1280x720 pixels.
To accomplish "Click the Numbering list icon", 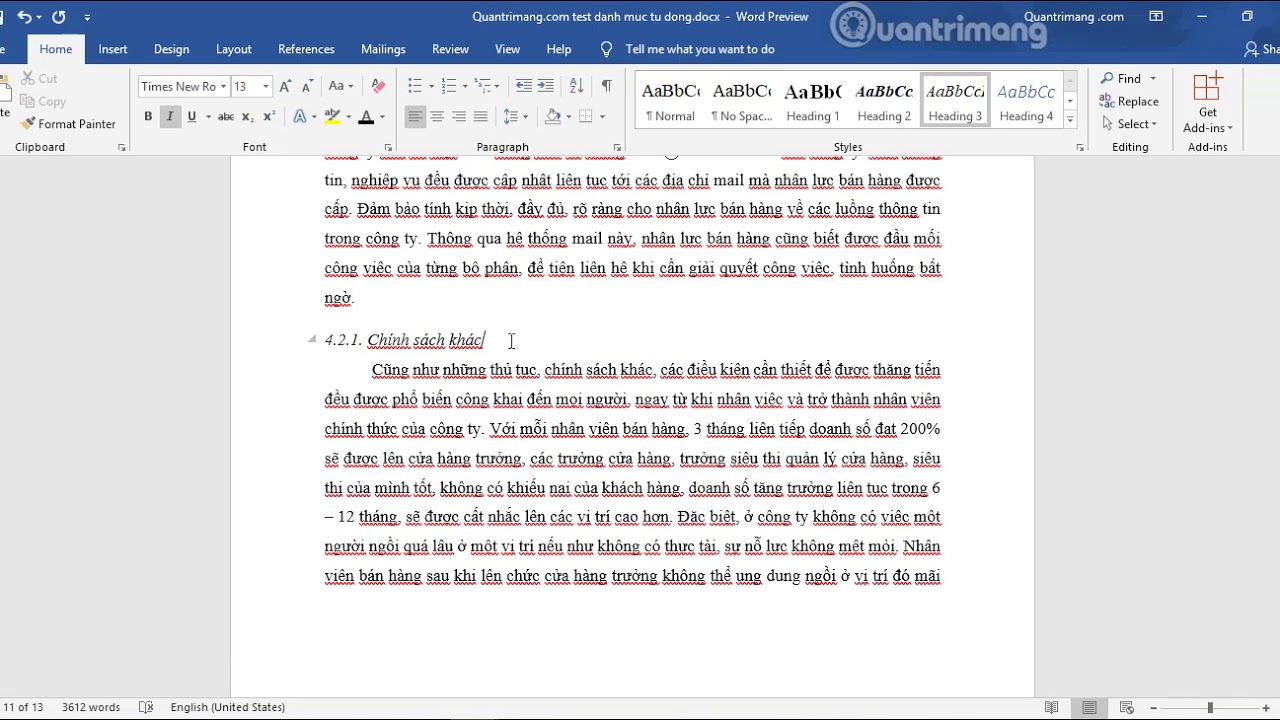I will coord(448,87).
